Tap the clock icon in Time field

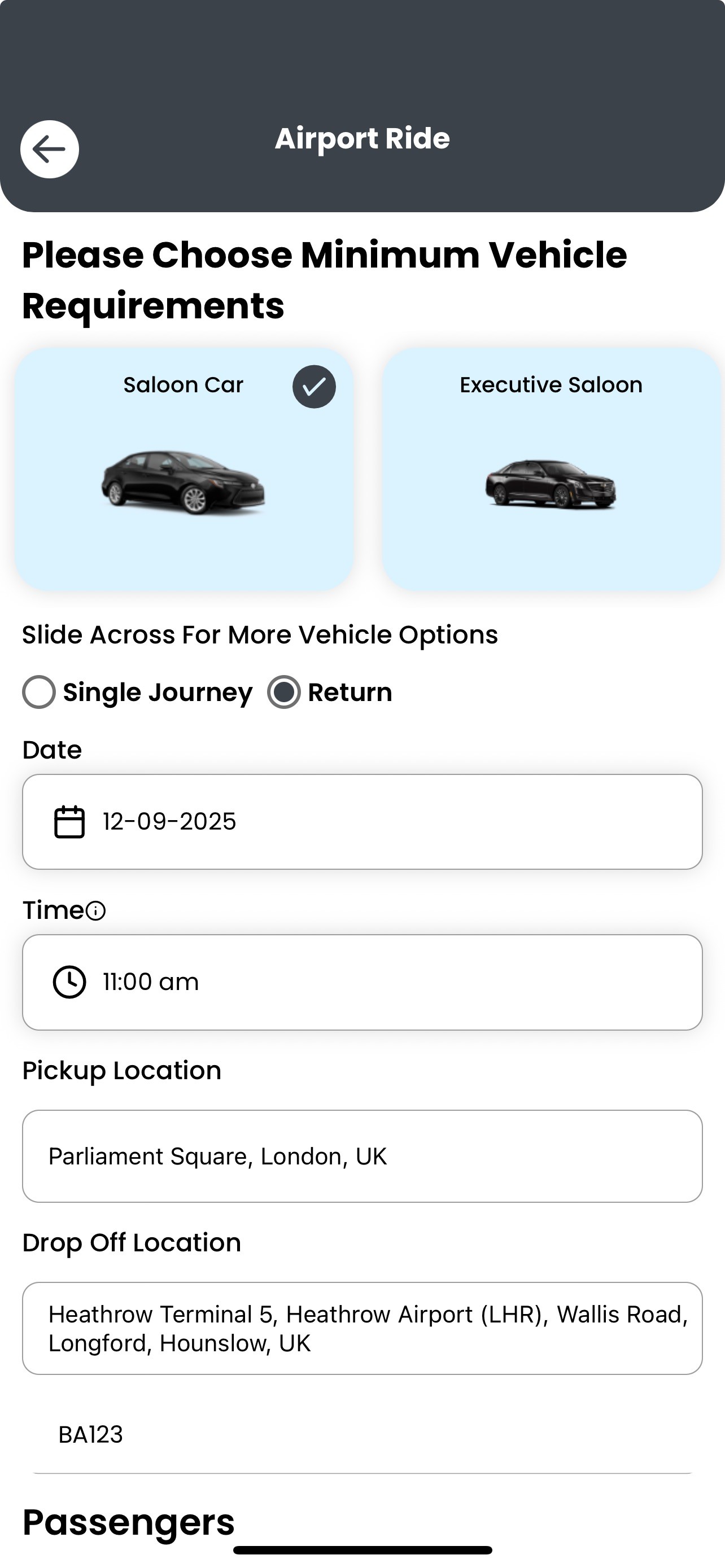click(x=69, y=982)
